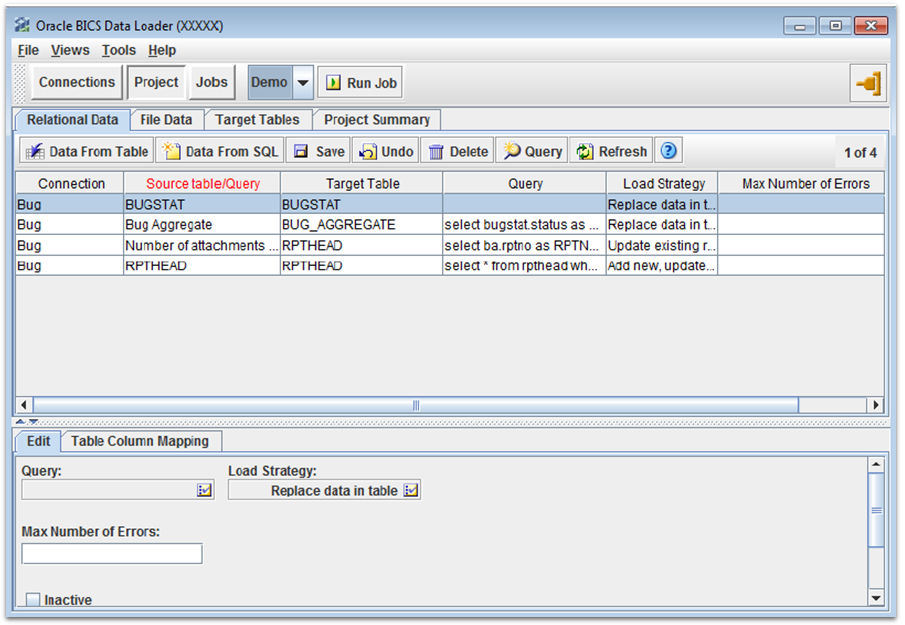The height and width of the screenshot is (625, 905).
Task: Click the Max Number of Errors column header
Action: click(x=802, y=184)
